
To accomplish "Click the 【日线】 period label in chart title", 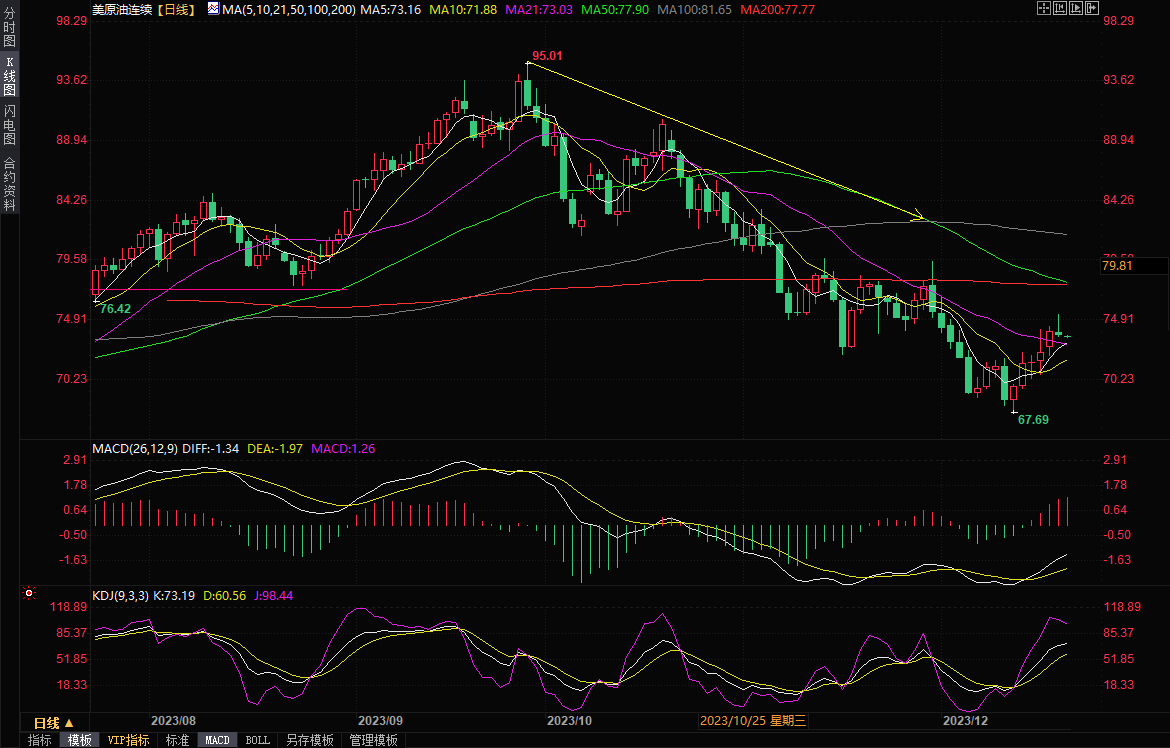I will click(x=176, y=9).
